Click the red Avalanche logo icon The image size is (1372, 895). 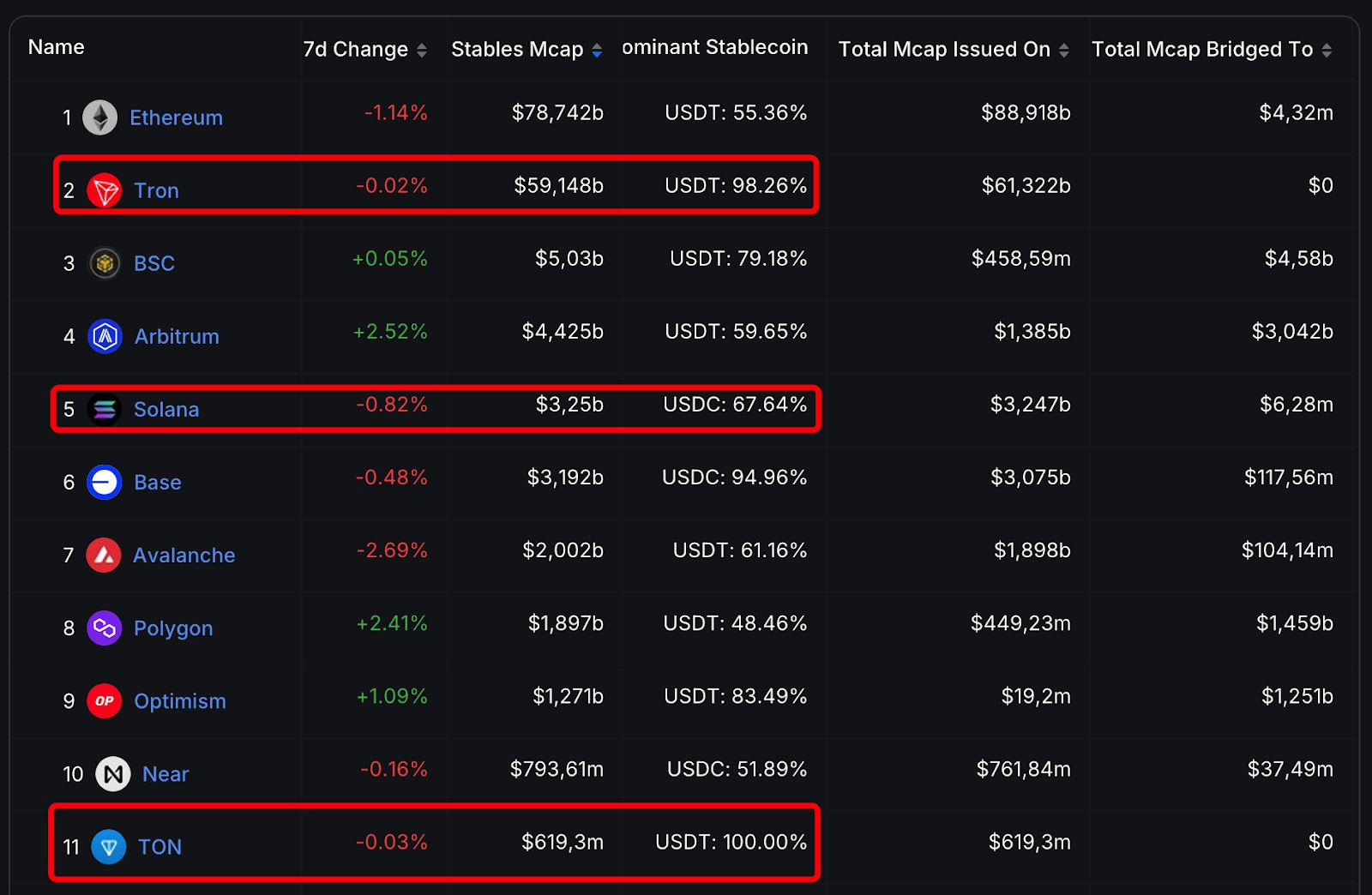coord(104,556)
